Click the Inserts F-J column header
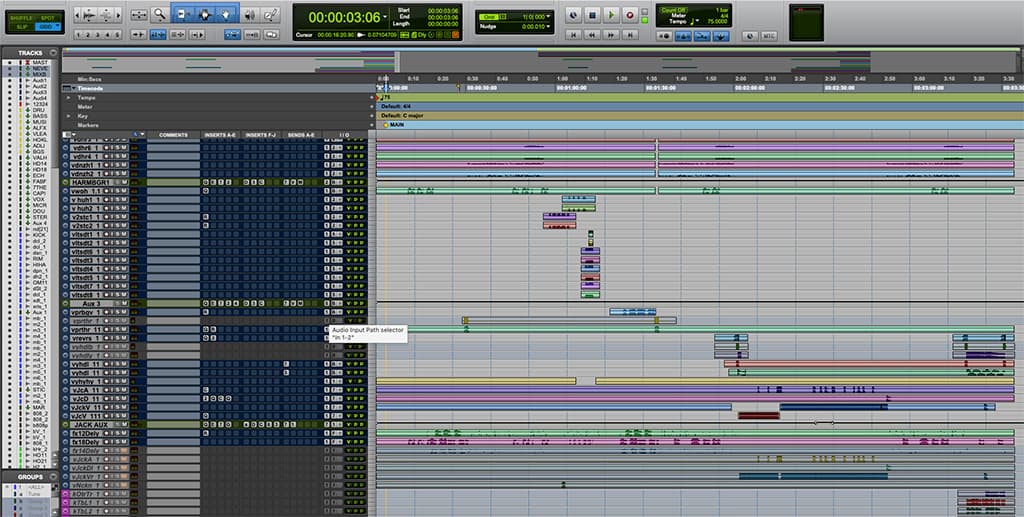 click(x=261, y=135)
